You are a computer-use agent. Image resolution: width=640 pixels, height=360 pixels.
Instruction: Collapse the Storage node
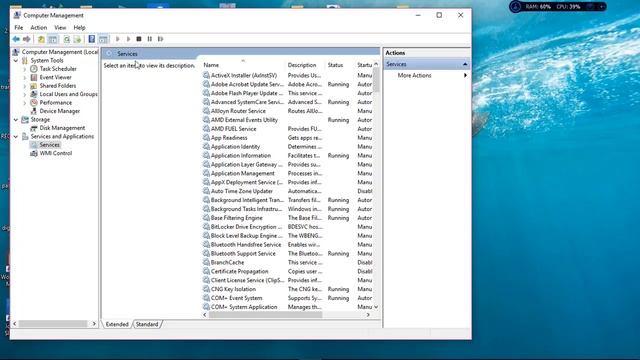[16, 120]
